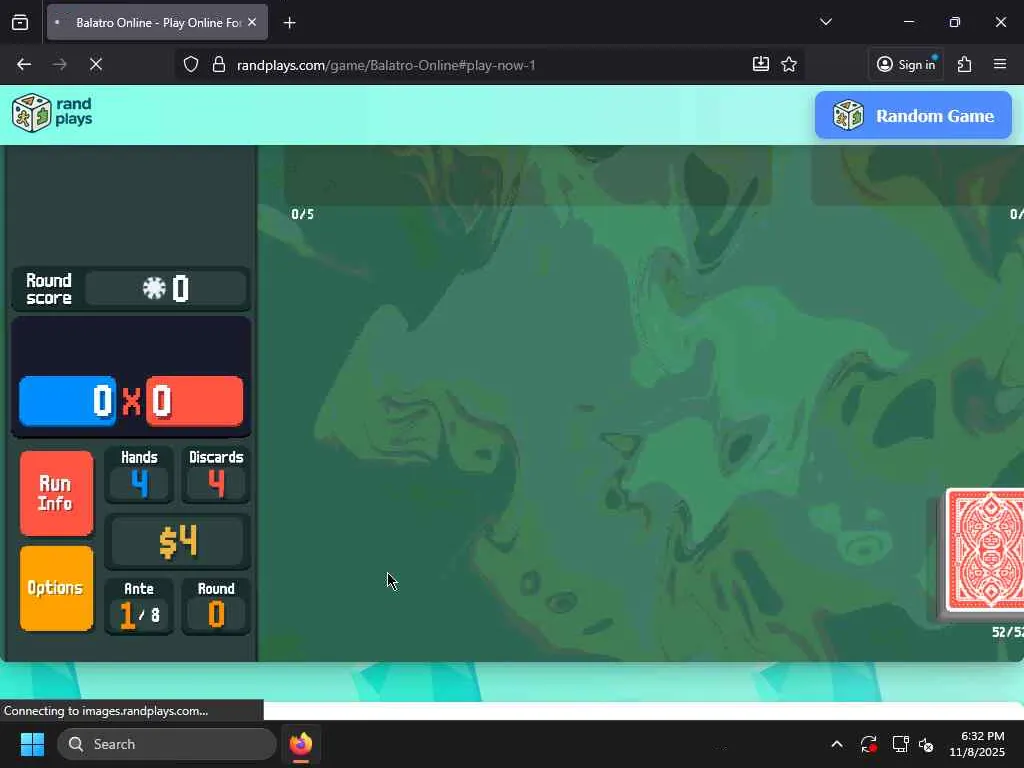This screenshot has width=1024, height=768.
Task: Go back to the previous page
Action: [24, 64]
